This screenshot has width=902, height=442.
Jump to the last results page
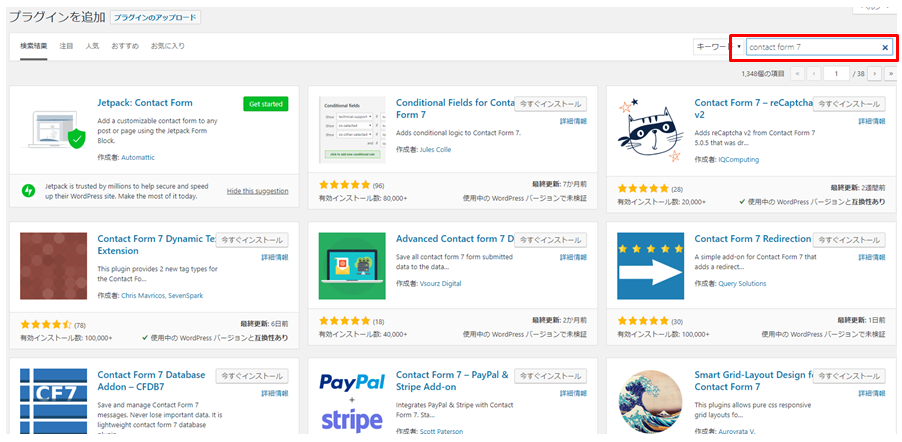(892, 74)
